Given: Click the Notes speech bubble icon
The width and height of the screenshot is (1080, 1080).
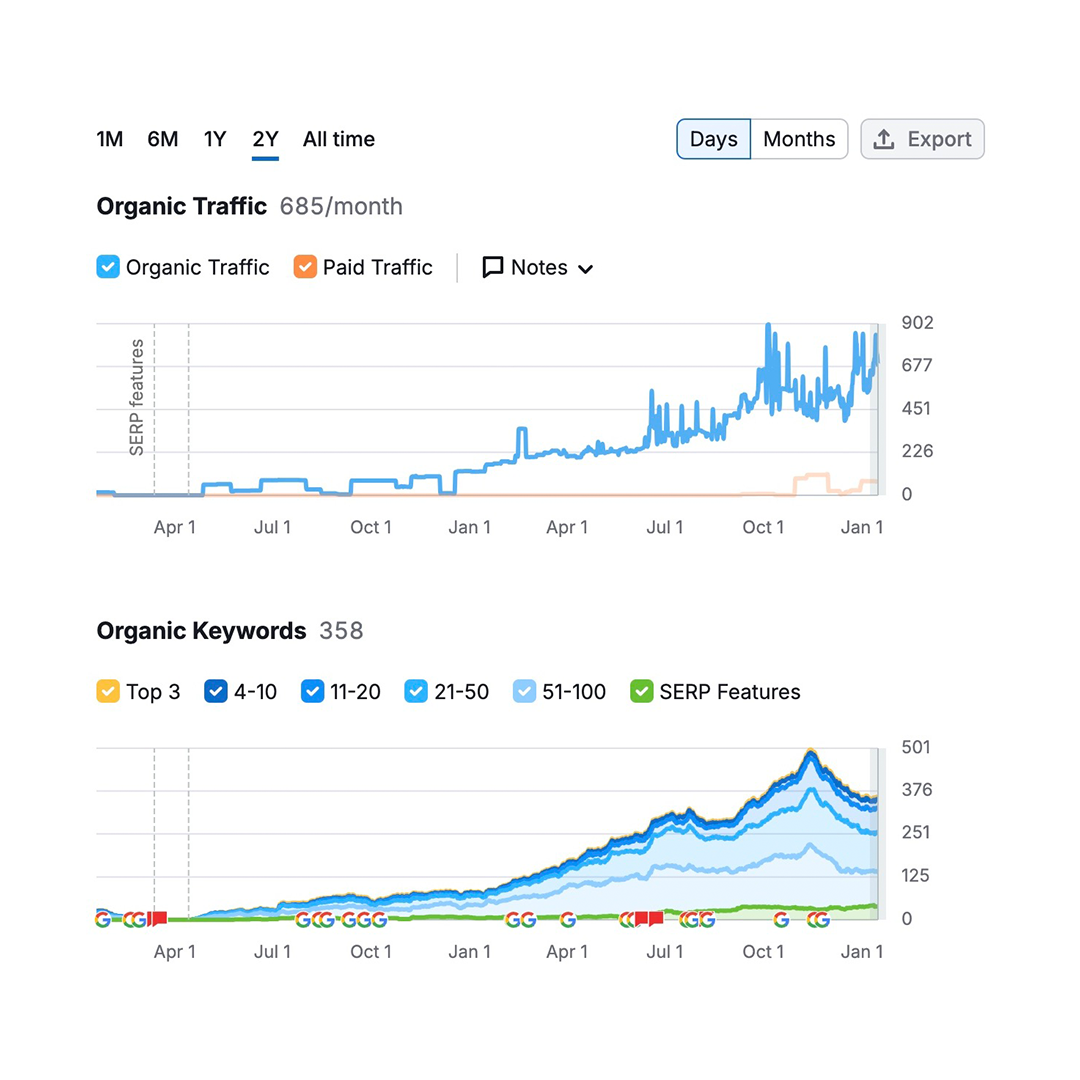Looking at the screenshot, I should (492, 268).
